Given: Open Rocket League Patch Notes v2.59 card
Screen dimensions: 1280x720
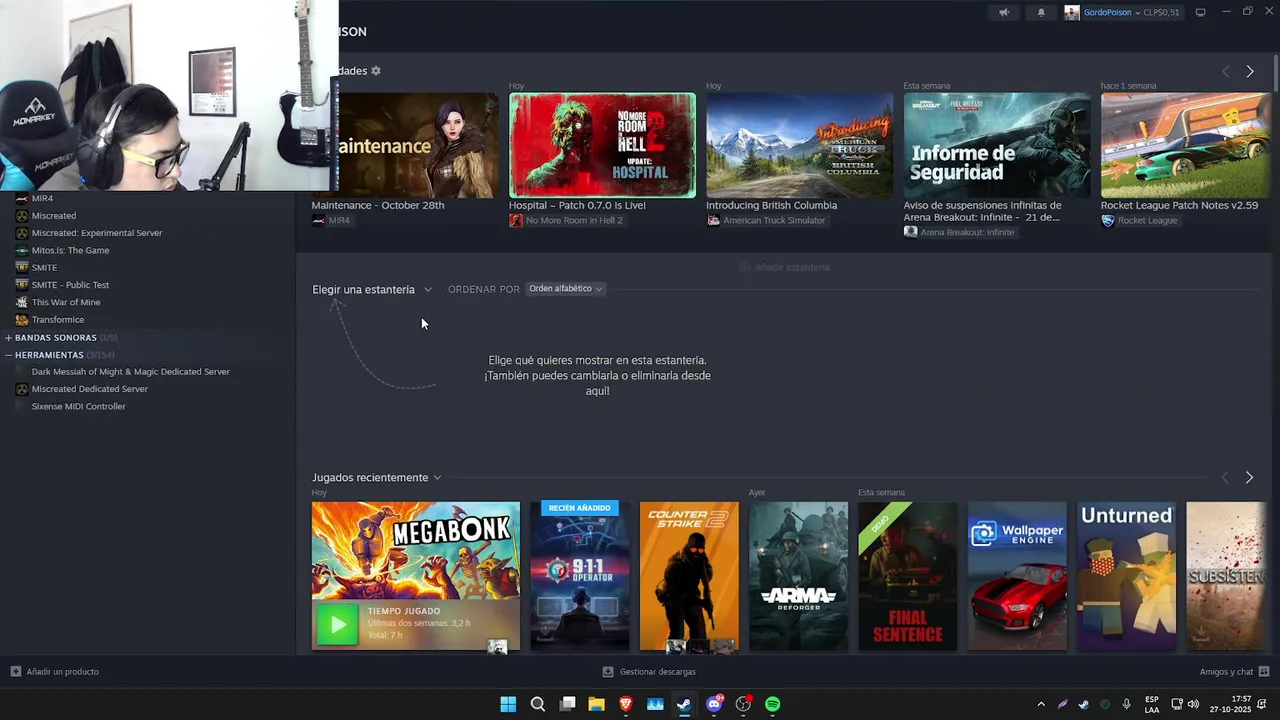Looking at the screenshot, I should (1185, 146).
